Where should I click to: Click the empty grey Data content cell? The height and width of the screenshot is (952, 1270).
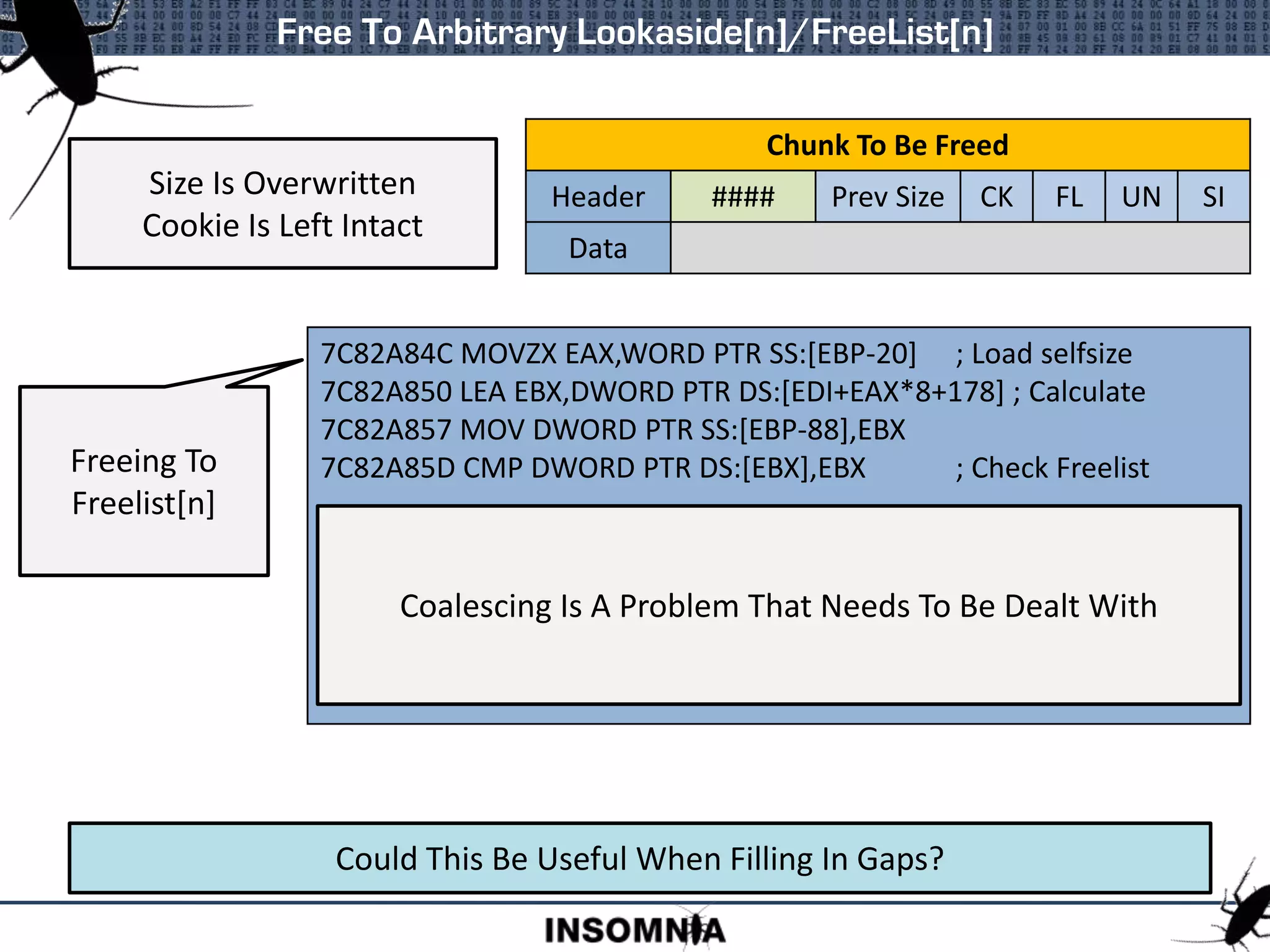coord(960,248)
